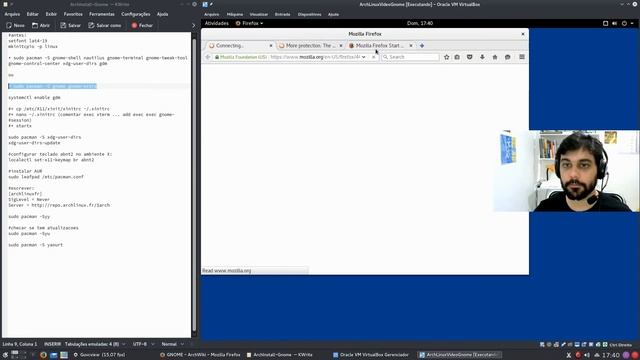Open Firefox launcher in host taskbar
640x360 pixels.
tap(43, 355)
